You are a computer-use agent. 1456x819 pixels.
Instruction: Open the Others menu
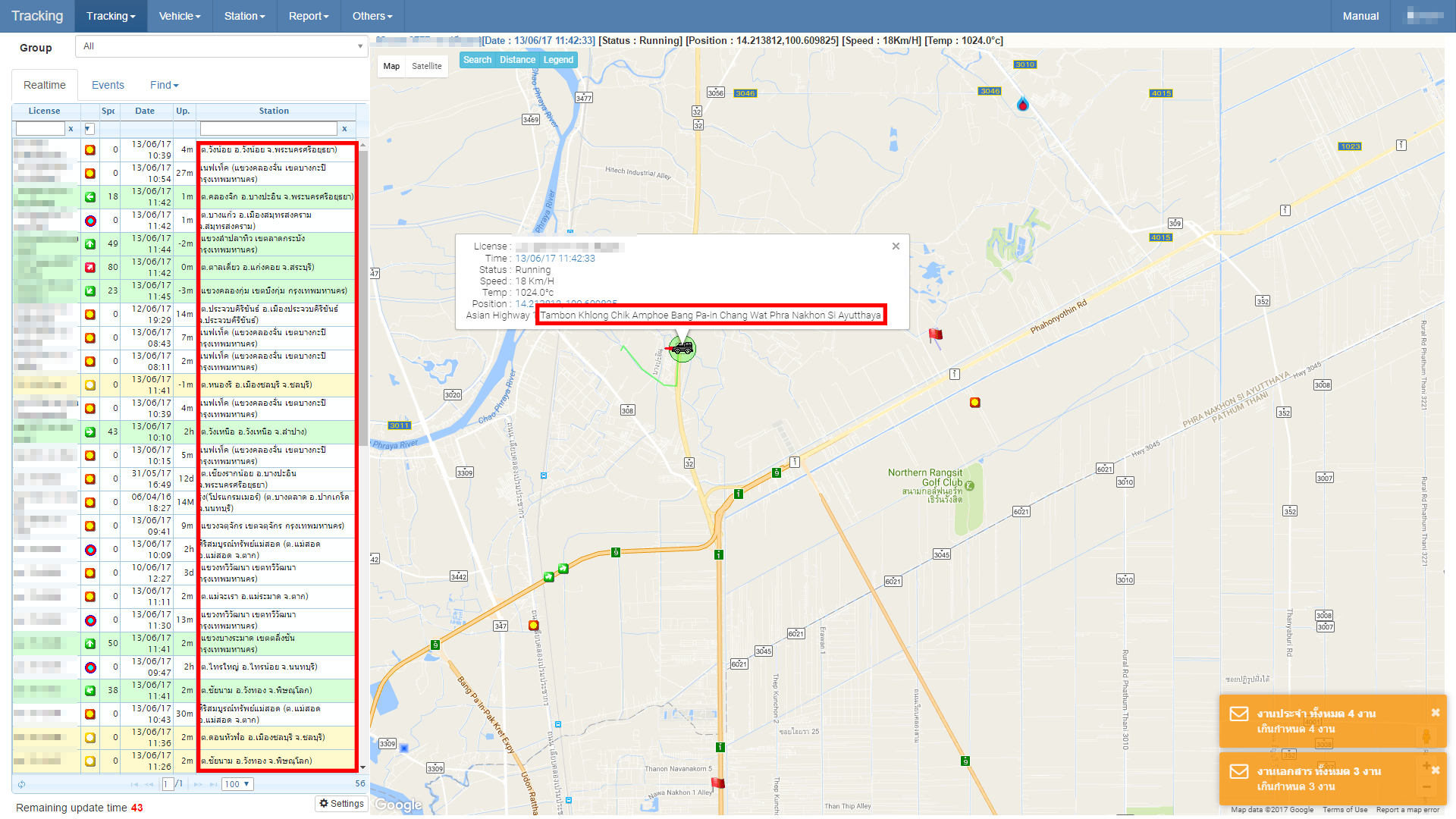tap(372, 16)
